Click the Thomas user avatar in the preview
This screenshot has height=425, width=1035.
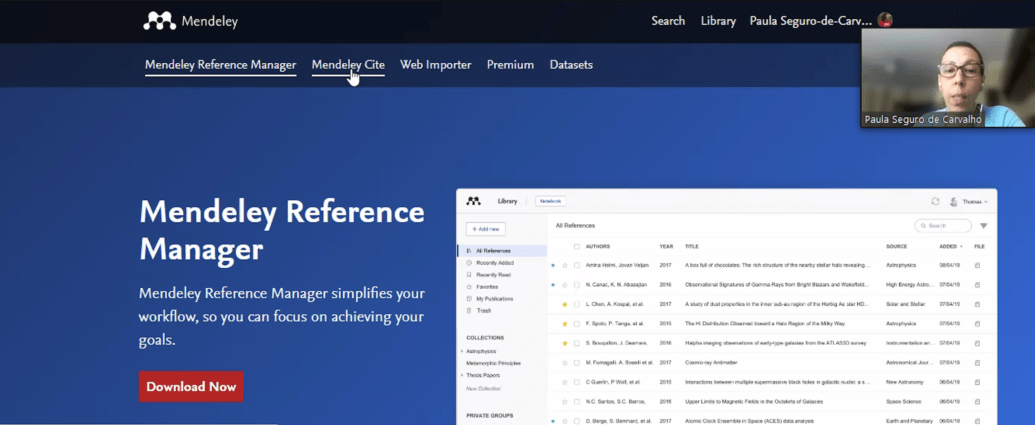954,201
